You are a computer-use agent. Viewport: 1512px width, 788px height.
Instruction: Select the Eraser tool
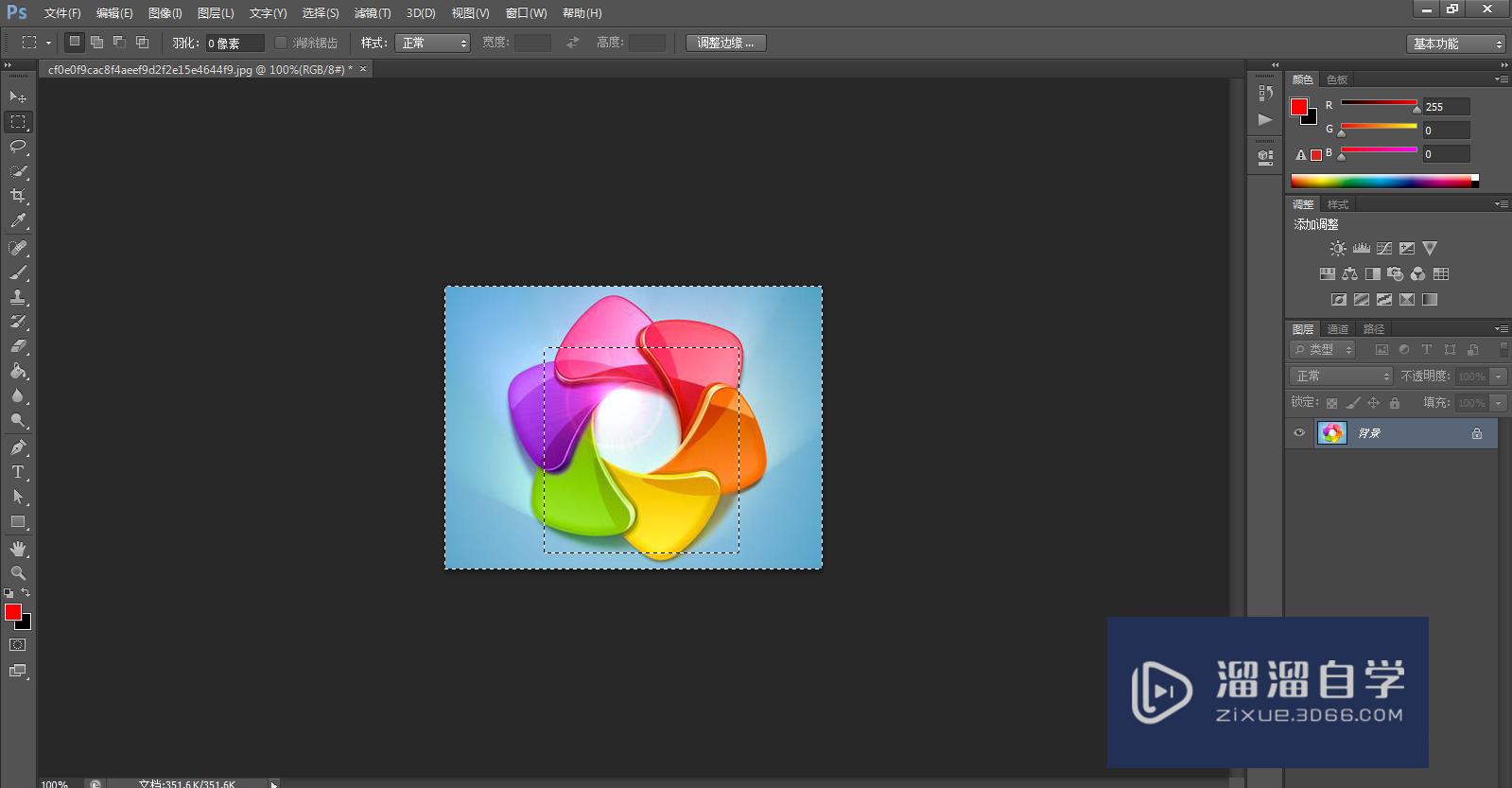tap(18, 346)
